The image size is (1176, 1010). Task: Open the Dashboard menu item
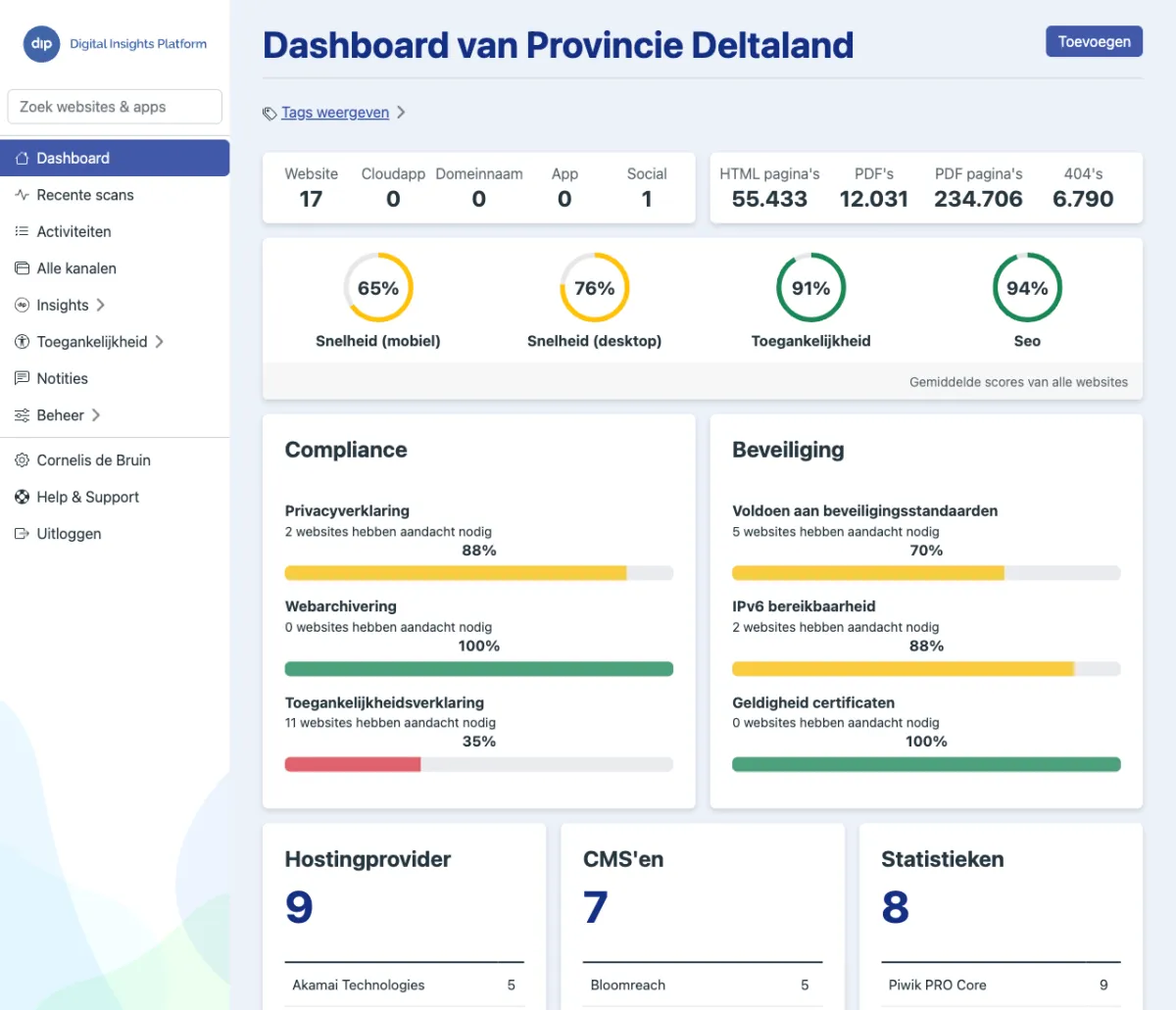click(115, 158)
